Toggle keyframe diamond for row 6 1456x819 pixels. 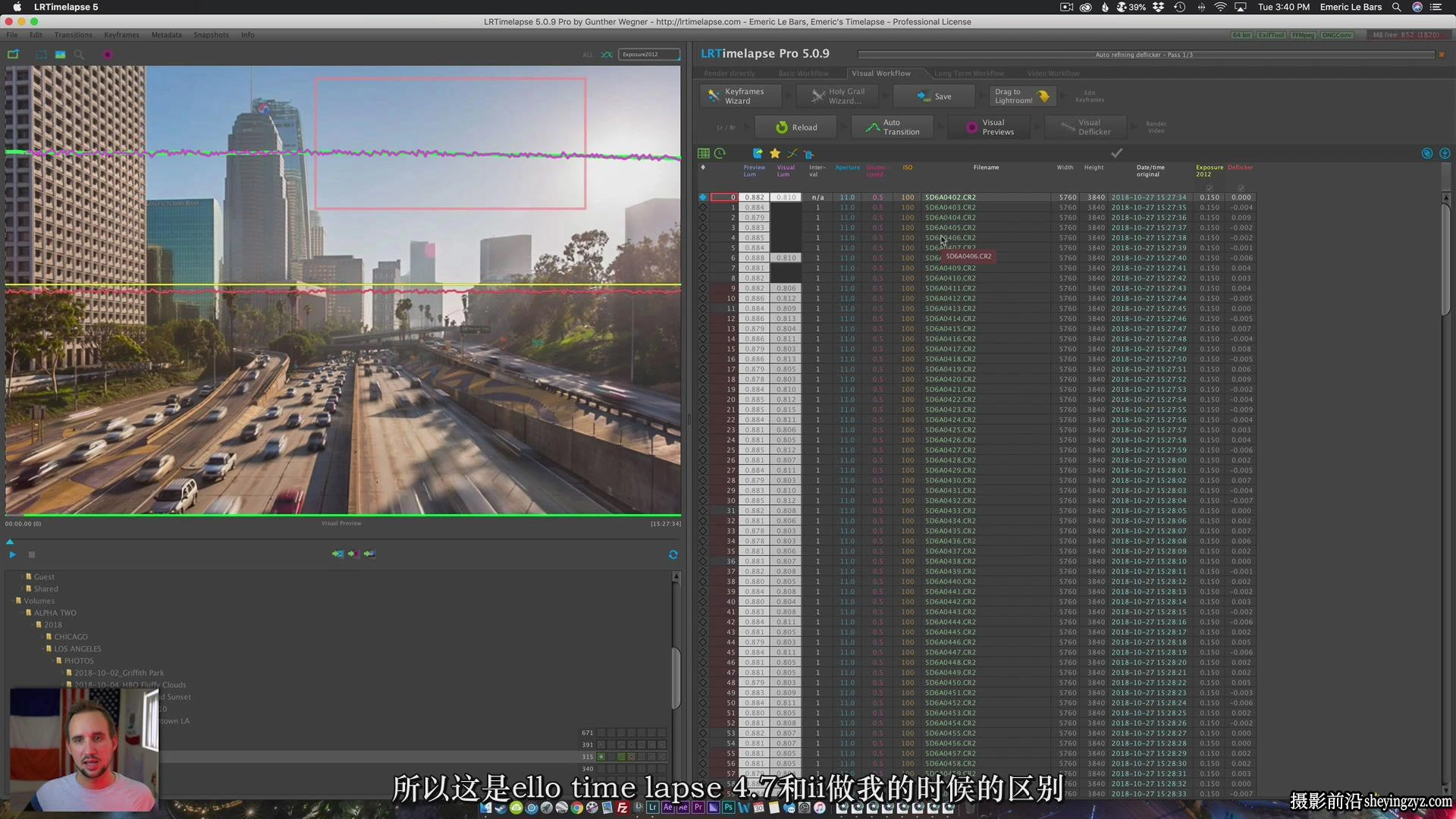[703, 258]
